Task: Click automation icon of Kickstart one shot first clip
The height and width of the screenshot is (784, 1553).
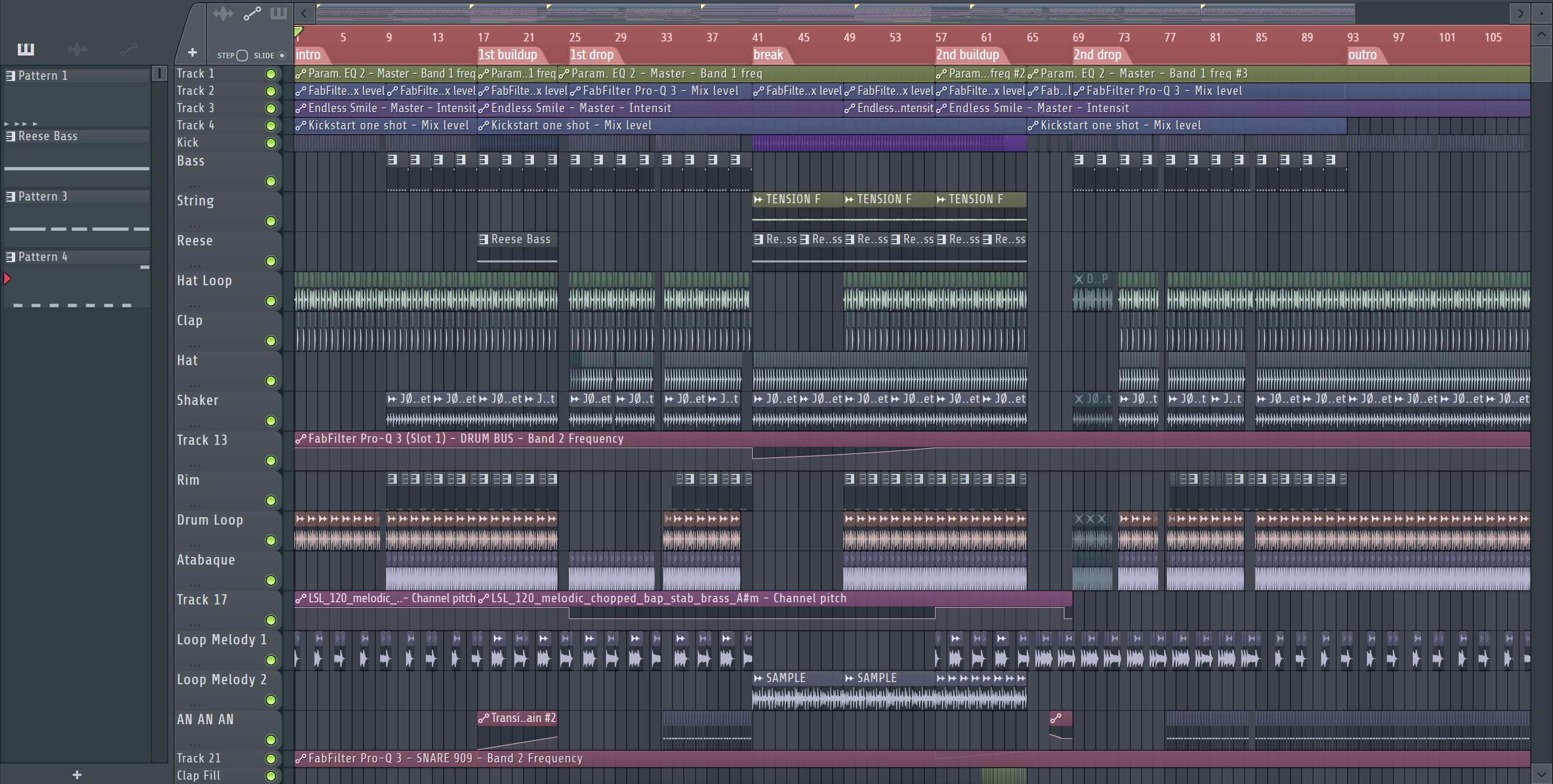Action: pyautogui.click(x=300, y=126)
